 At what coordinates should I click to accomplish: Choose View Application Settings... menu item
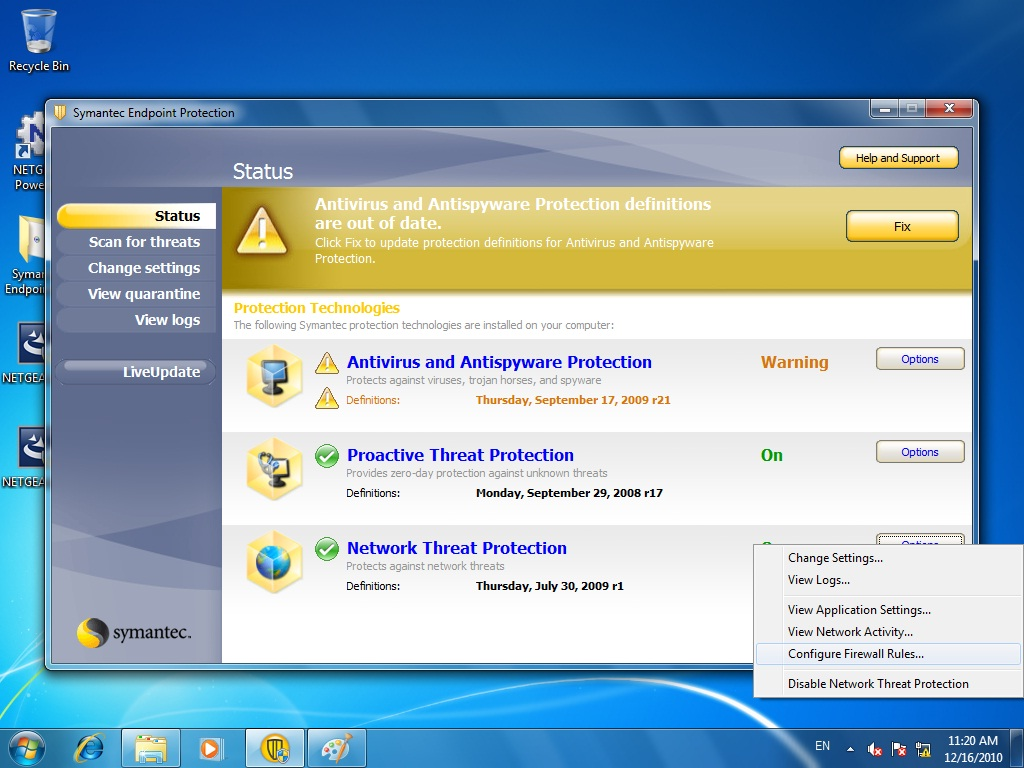(888, 610)
